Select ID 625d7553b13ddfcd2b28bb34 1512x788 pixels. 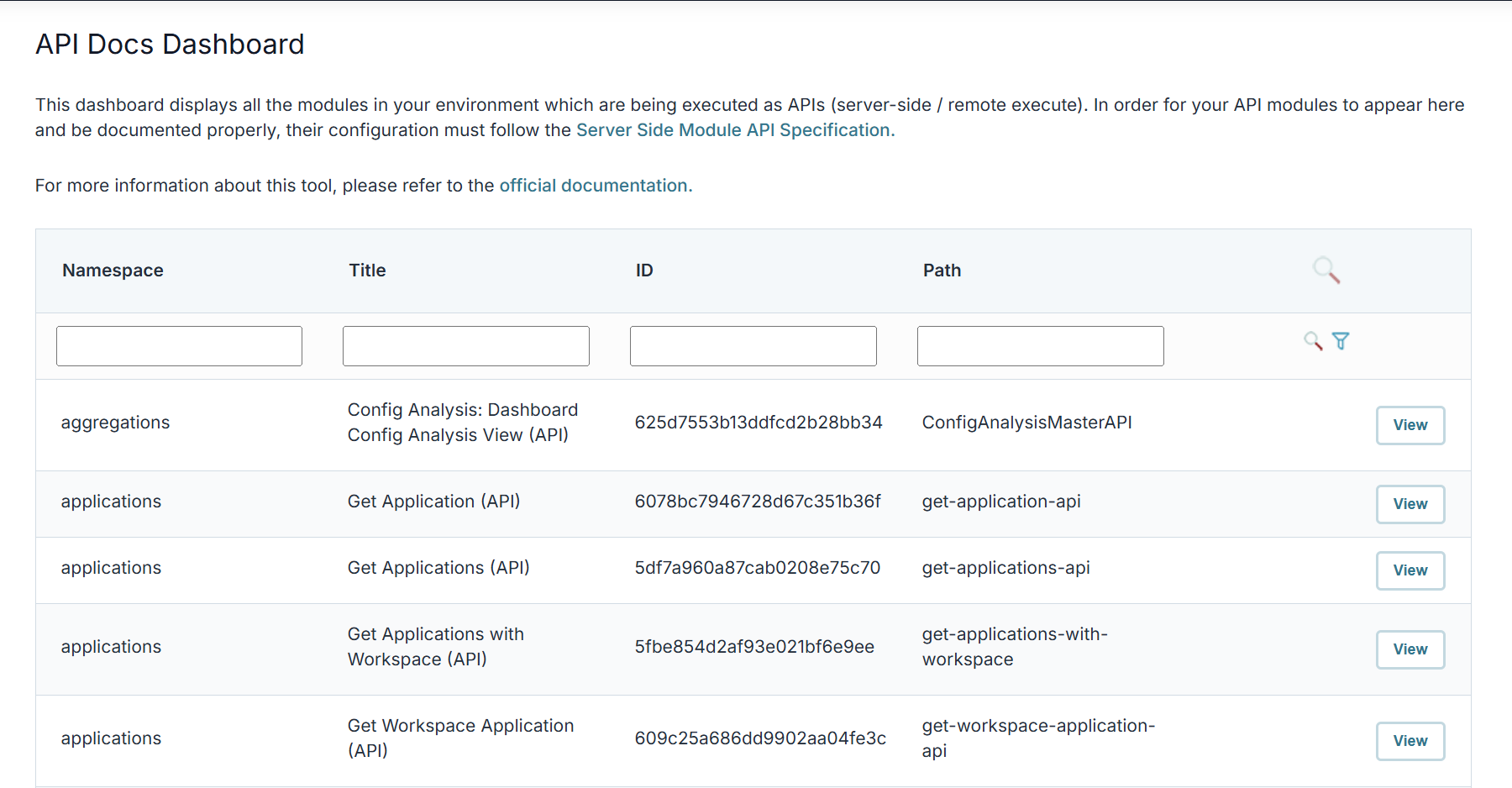(x=759, y=423)
